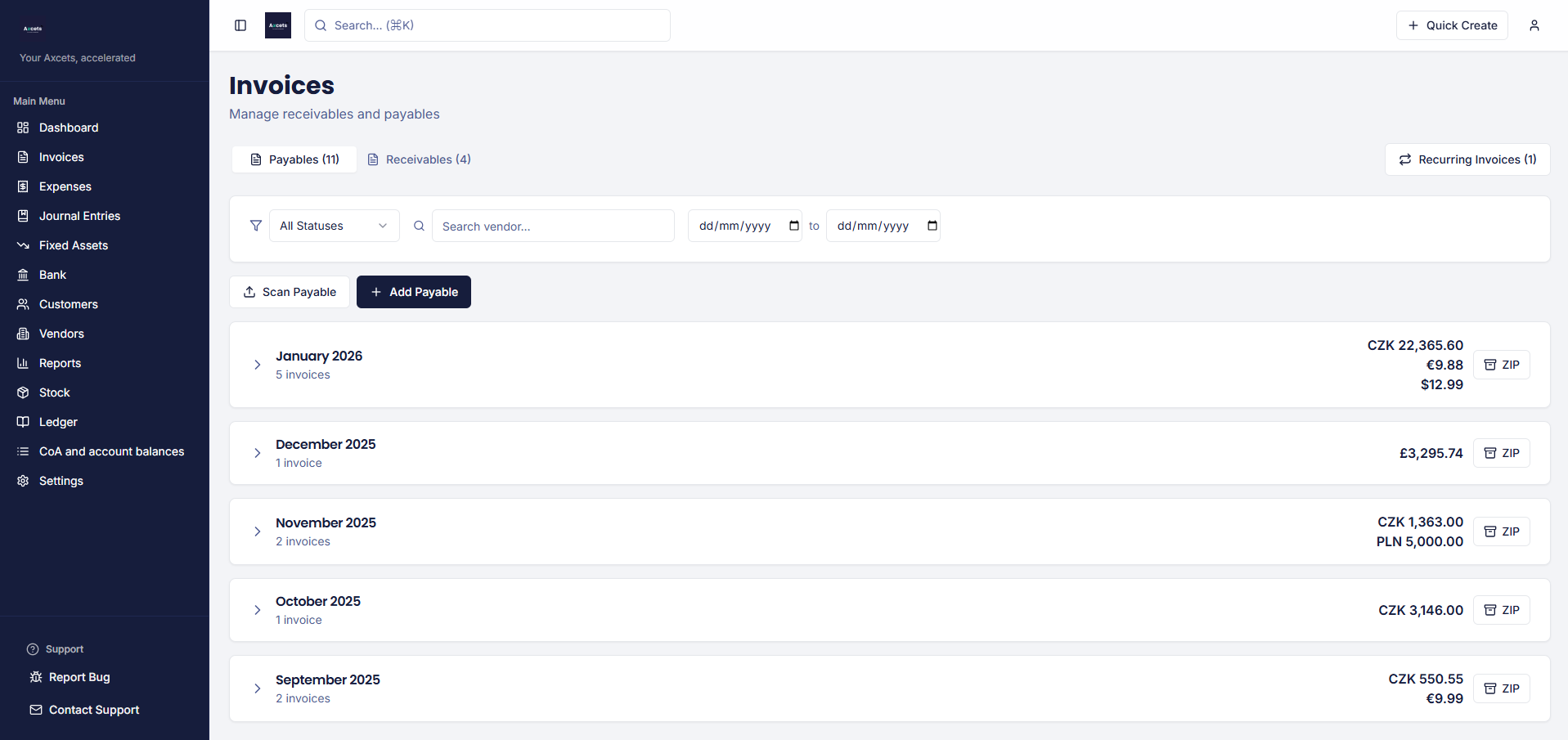Click the Settings gear icon

pyautogui.click(x=23, y=481)
